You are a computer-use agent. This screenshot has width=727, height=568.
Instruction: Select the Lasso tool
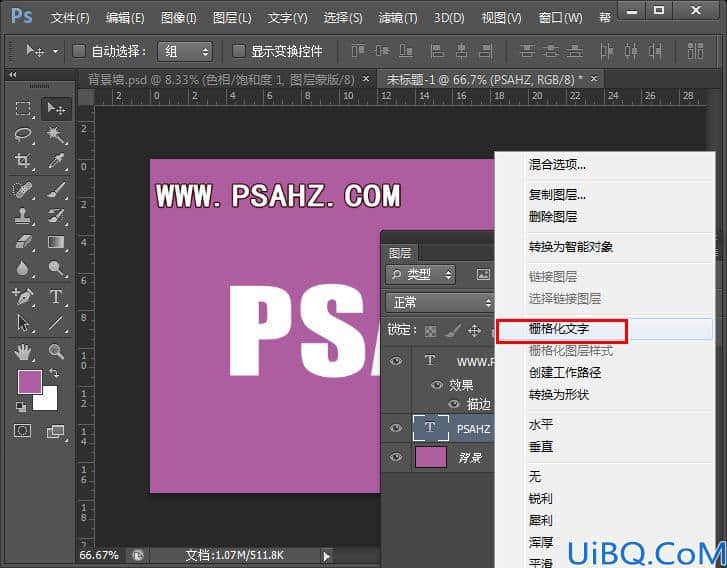click(23, 135)
